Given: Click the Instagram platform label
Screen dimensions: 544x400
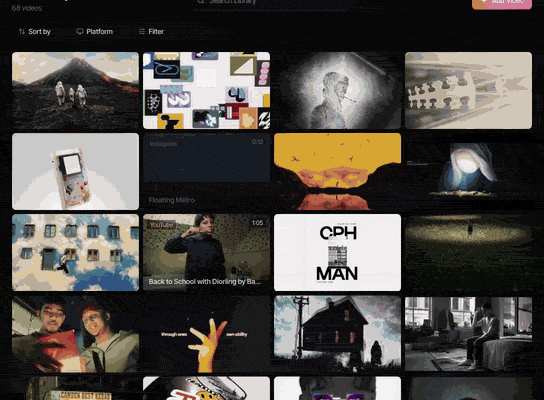Looking at the screenshot, I should point(163,144).
